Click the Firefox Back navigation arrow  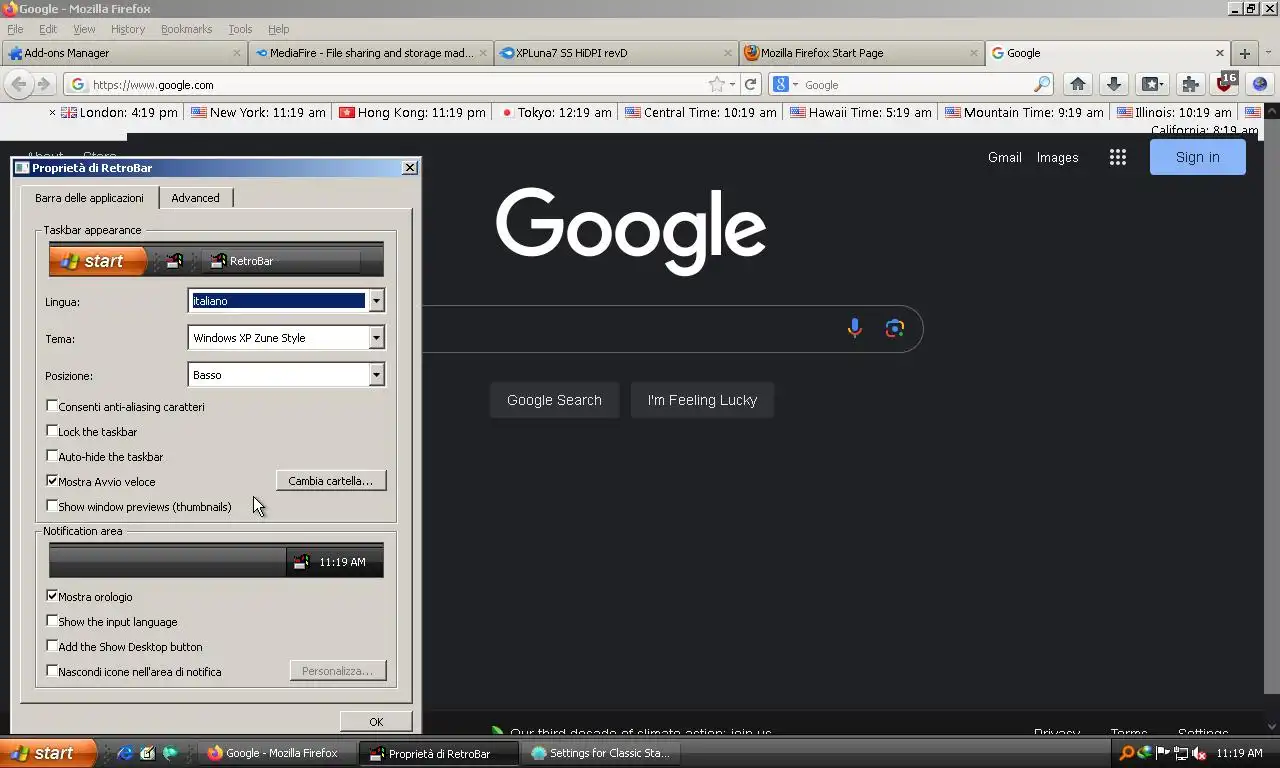point(18,85)
